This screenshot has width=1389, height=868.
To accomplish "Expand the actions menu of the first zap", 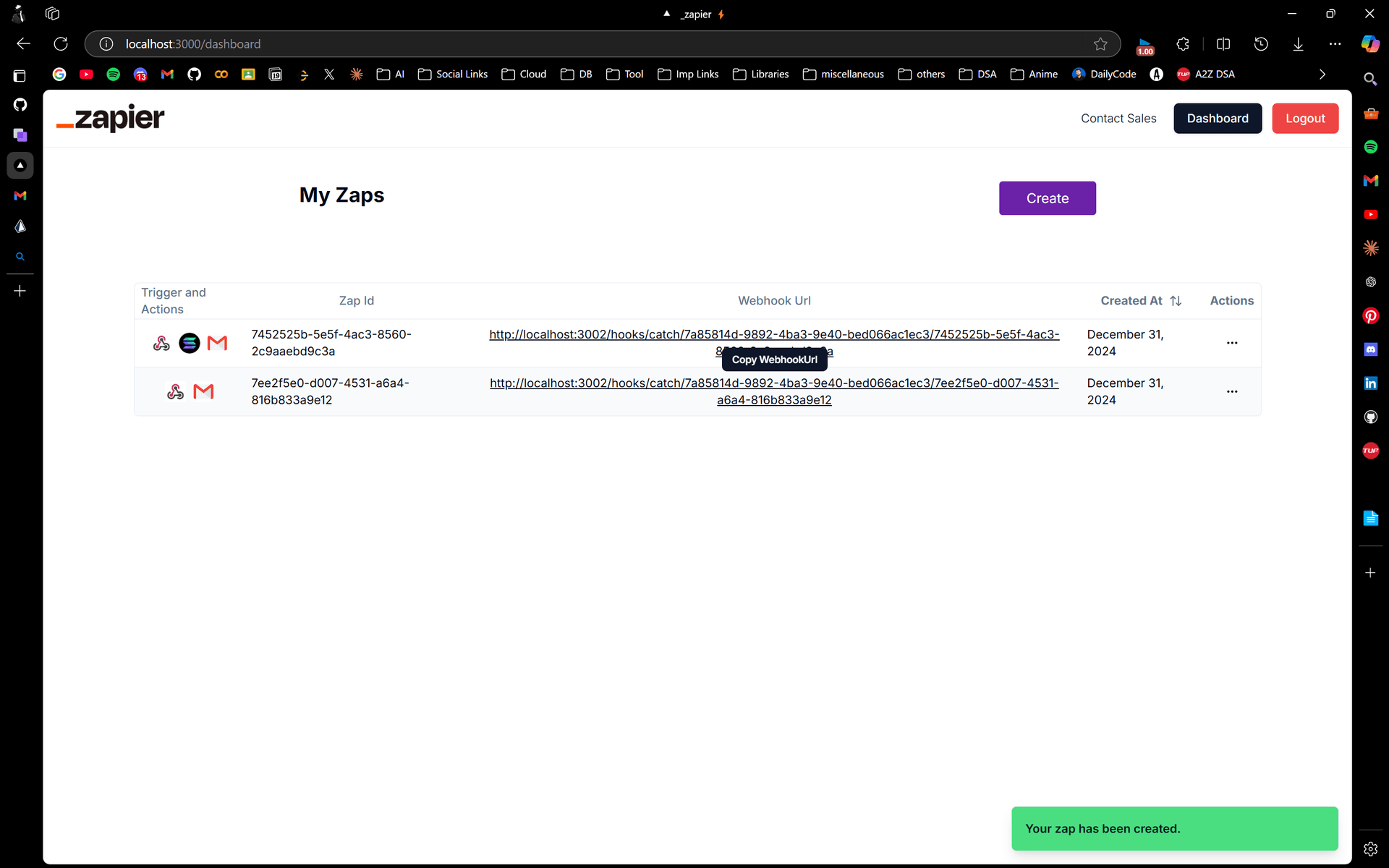I will 1232,343.
